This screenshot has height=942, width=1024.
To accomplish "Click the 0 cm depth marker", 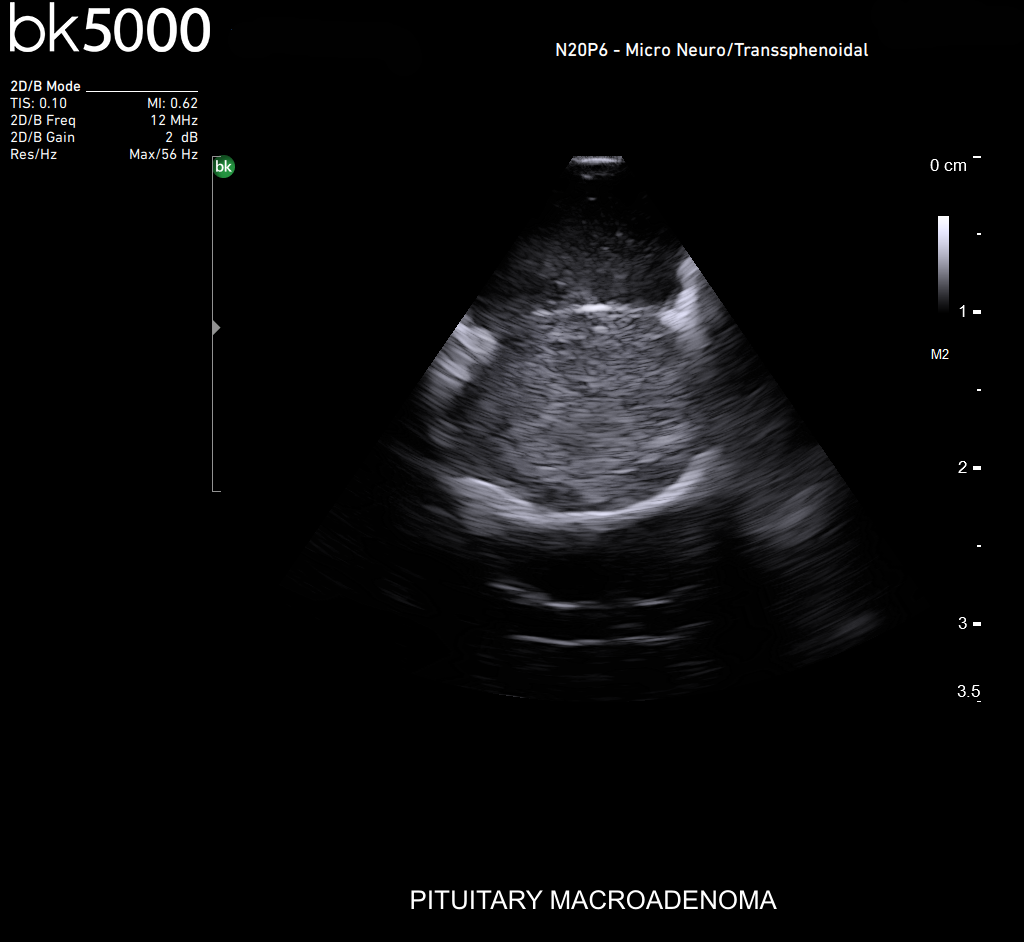I will (x=948, y=166).
